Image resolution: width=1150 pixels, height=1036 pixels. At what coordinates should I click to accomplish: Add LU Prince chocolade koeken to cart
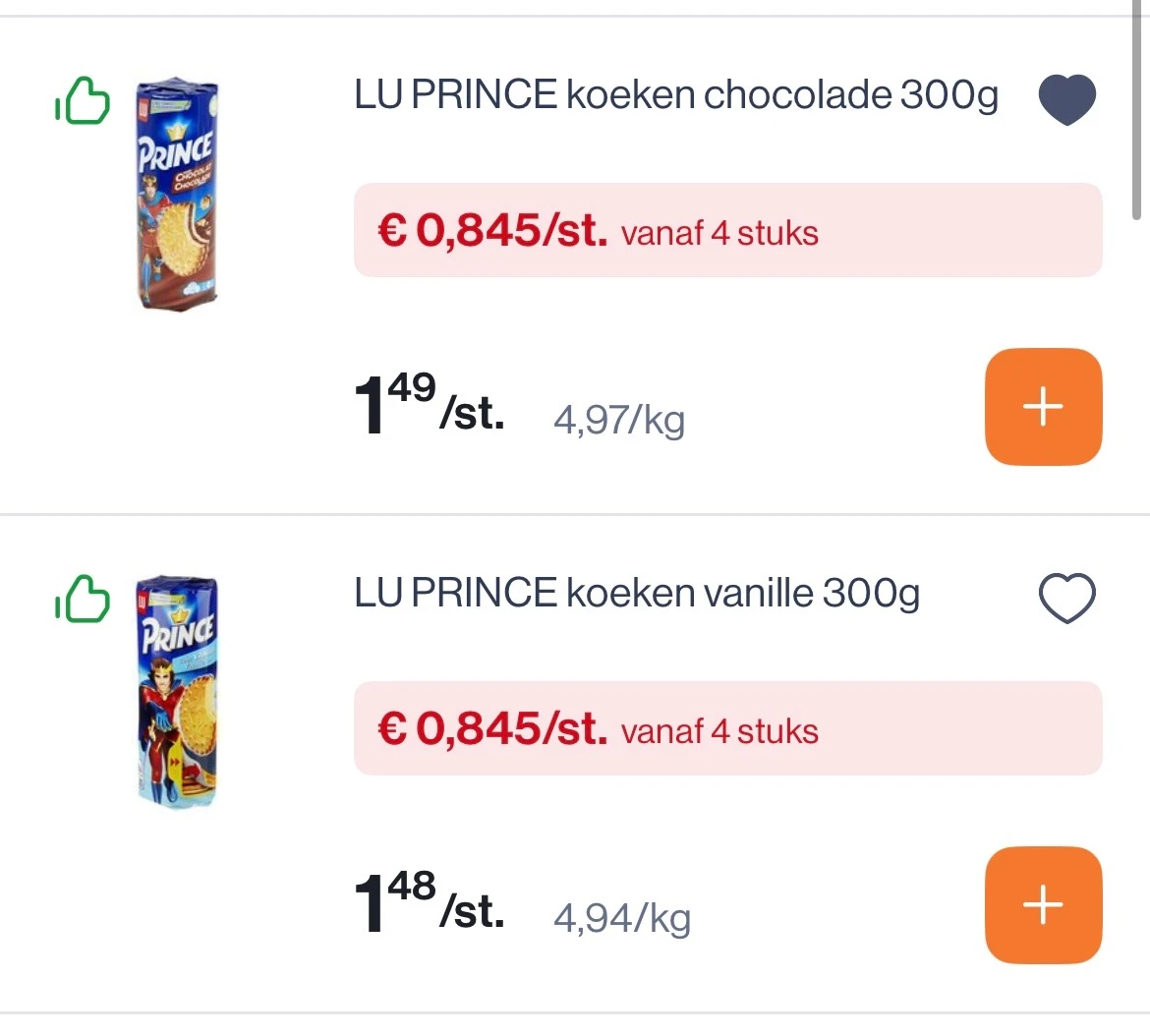pyautogui.click(x=1043, y=406)
